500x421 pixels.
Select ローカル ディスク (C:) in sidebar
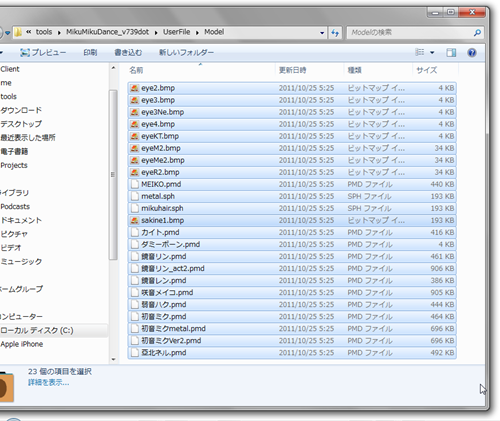pyautogui.click(x=37, y=330)
